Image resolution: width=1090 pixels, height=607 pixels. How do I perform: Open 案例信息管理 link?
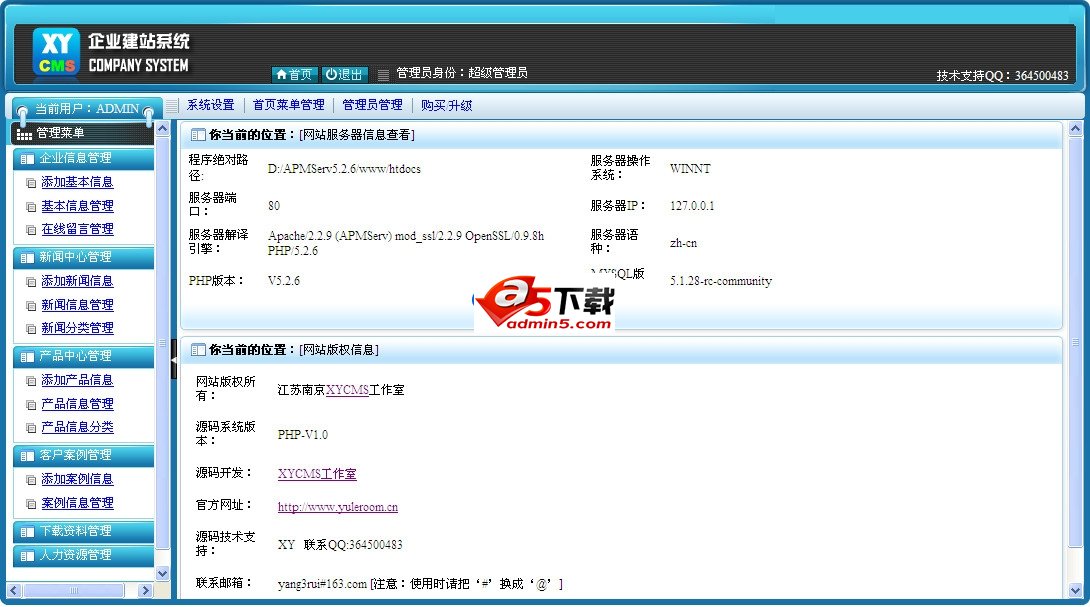77,503
